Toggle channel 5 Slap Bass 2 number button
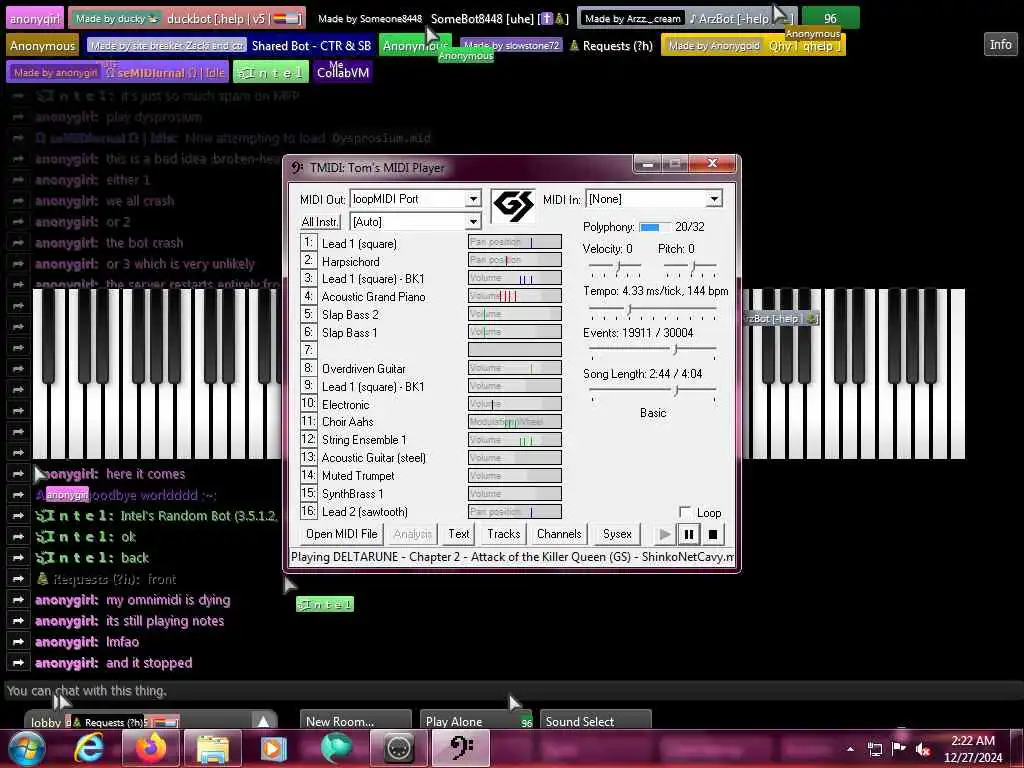 [308, 314]
